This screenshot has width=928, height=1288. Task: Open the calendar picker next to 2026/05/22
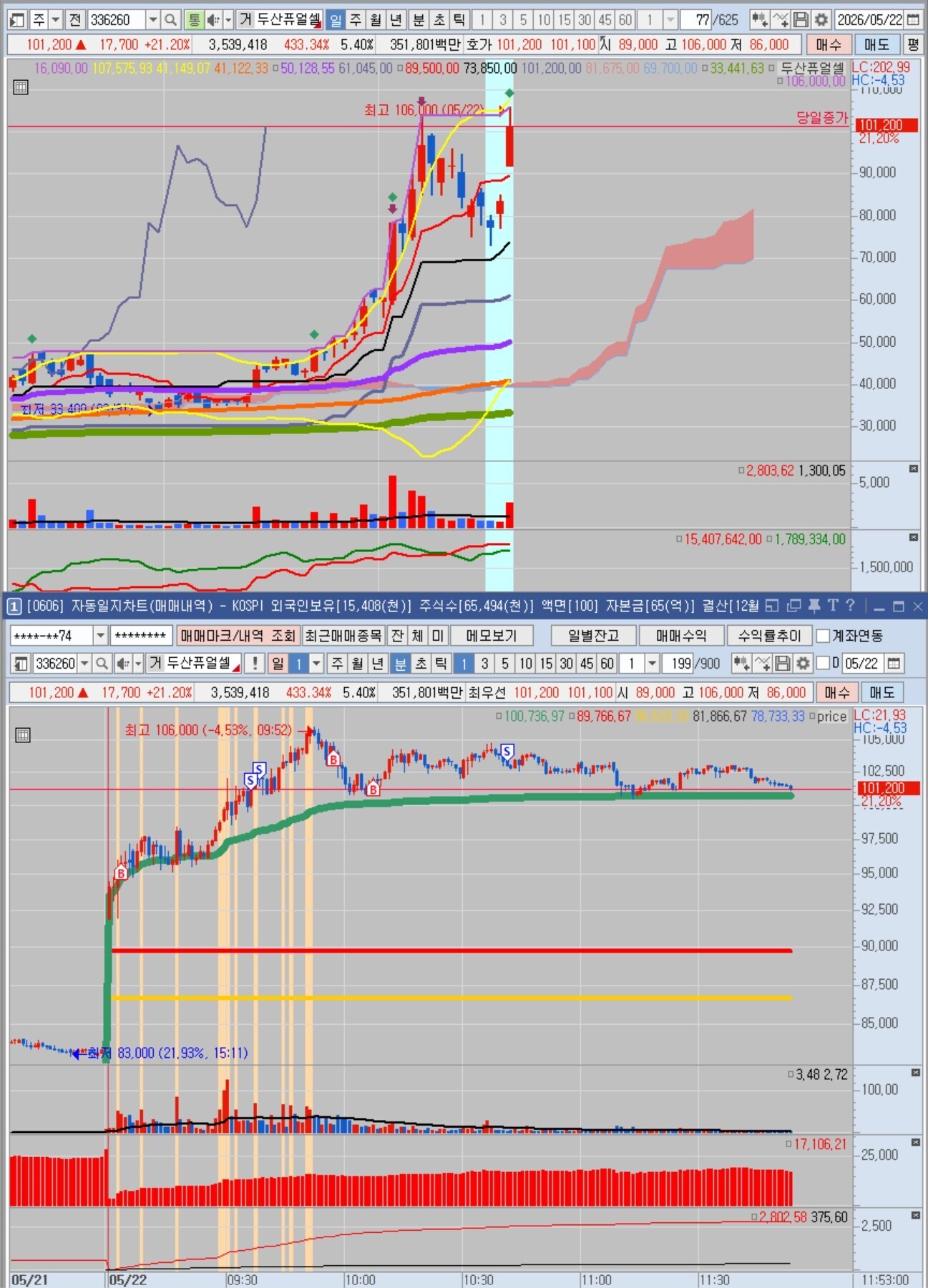[x=913, y=20]
